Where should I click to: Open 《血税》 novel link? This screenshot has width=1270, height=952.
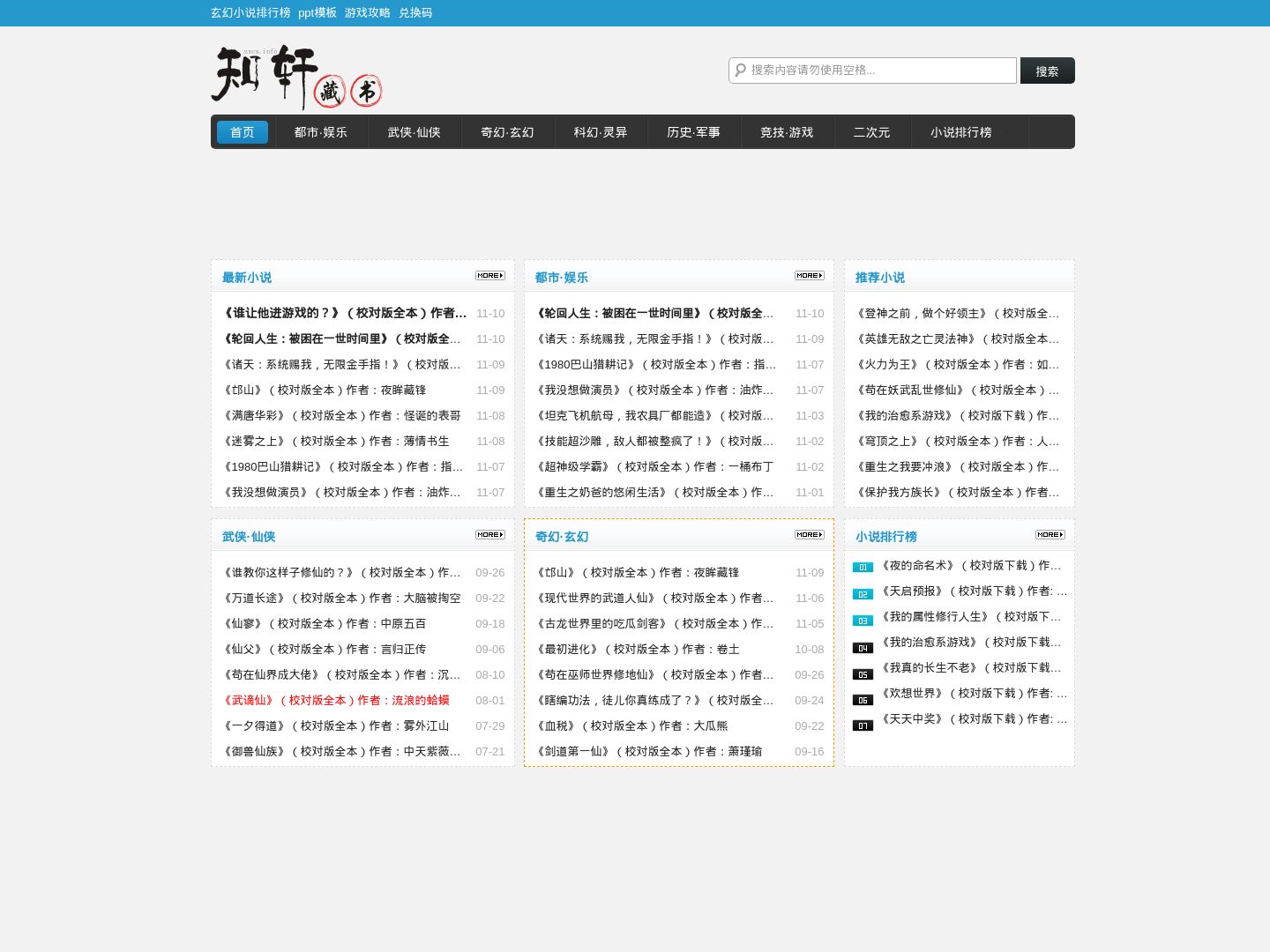[631, 725]
